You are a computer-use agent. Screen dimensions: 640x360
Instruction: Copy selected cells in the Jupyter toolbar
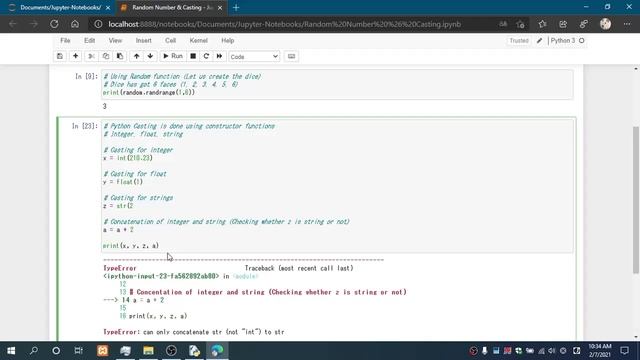click(x=106, y=56)
